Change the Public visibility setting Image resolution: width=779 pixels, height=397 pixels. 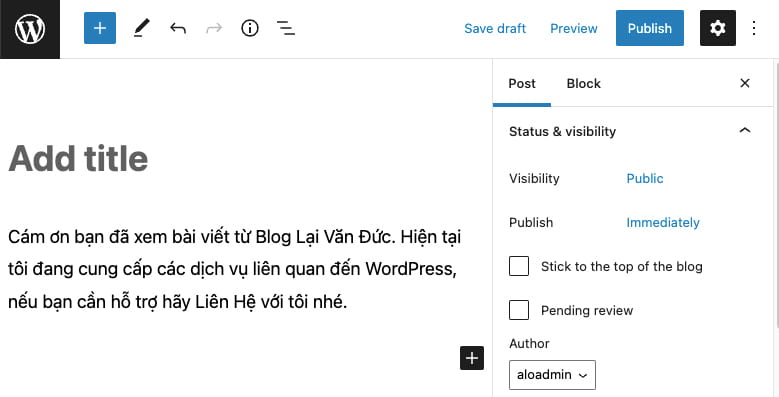[x=645, y=178]
